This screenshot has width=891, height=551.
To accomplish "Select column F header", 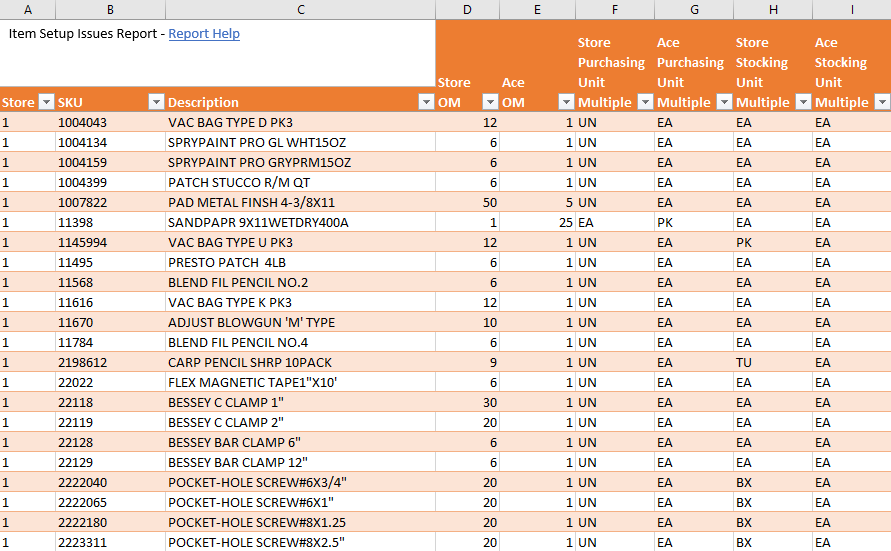I will pyautogui.click(x=615, y=9).
